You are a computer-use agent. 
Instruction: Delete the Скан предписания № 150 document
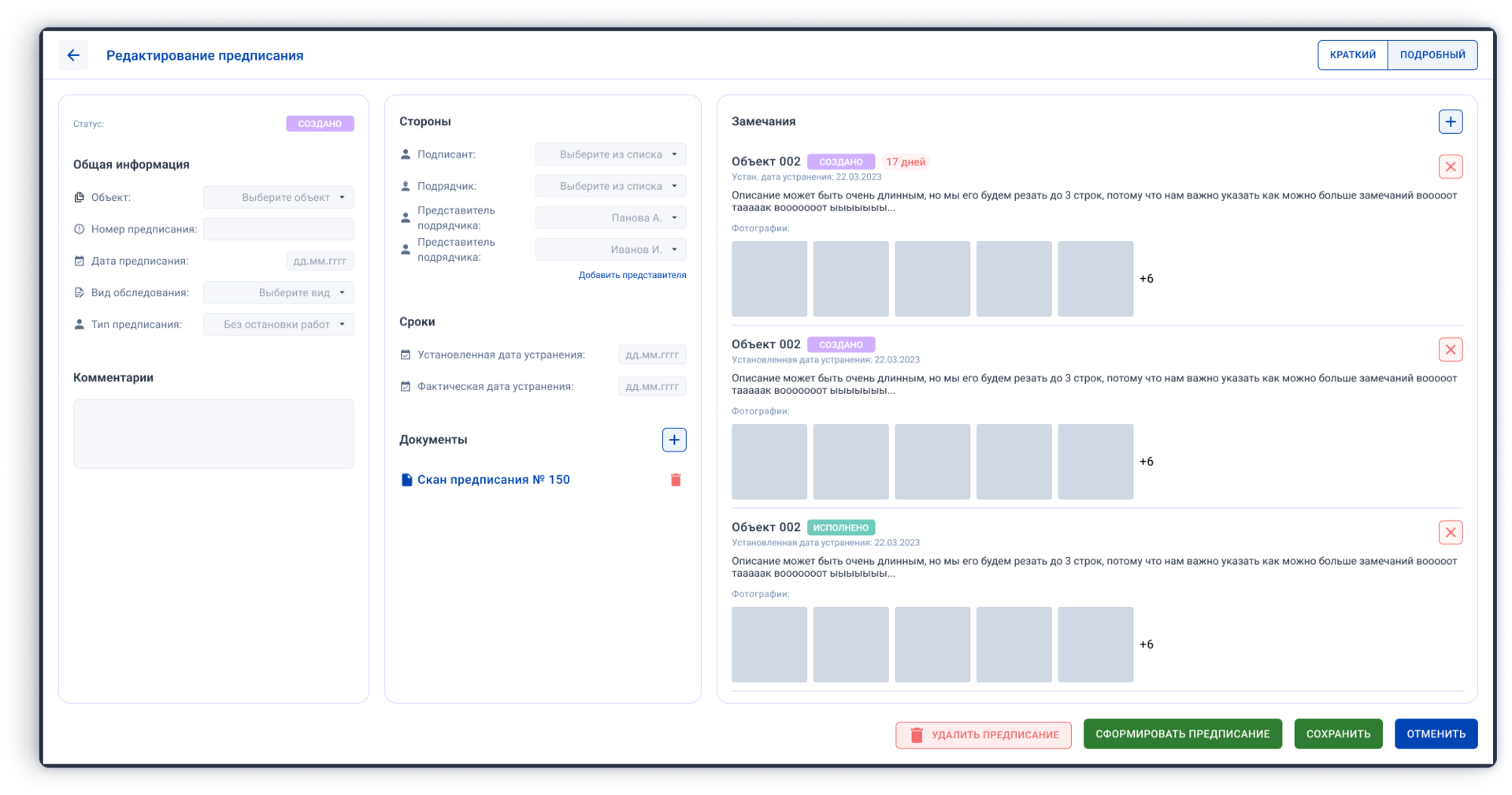[675, 480]
